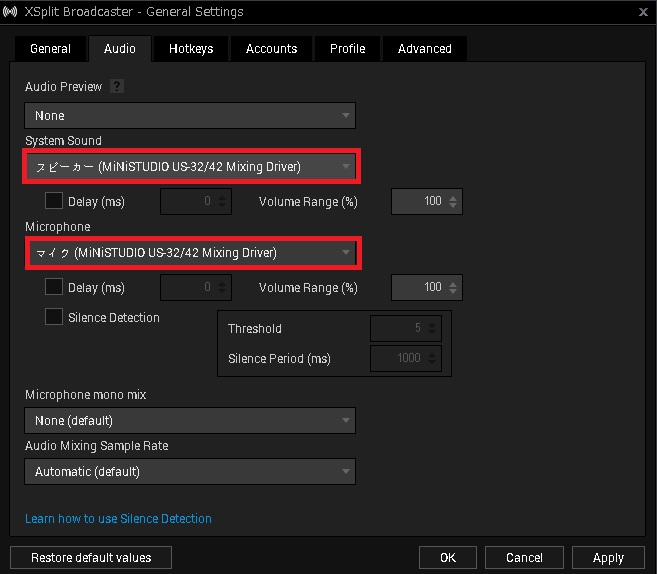Close the General Settings window
The image size is (657, 574).
(643, 12)
